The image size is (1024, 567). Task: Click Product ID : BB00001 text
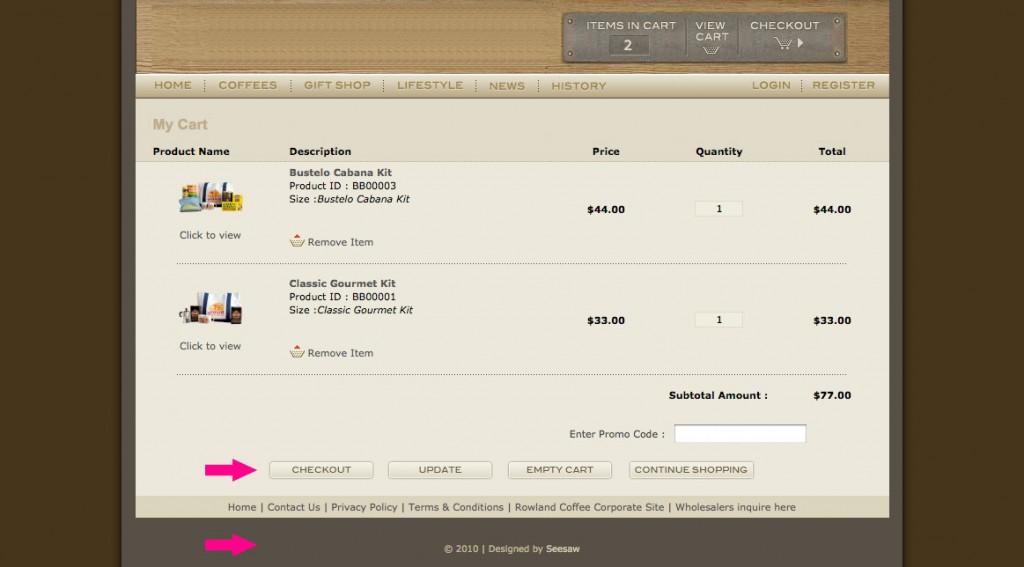pos(343,297)
